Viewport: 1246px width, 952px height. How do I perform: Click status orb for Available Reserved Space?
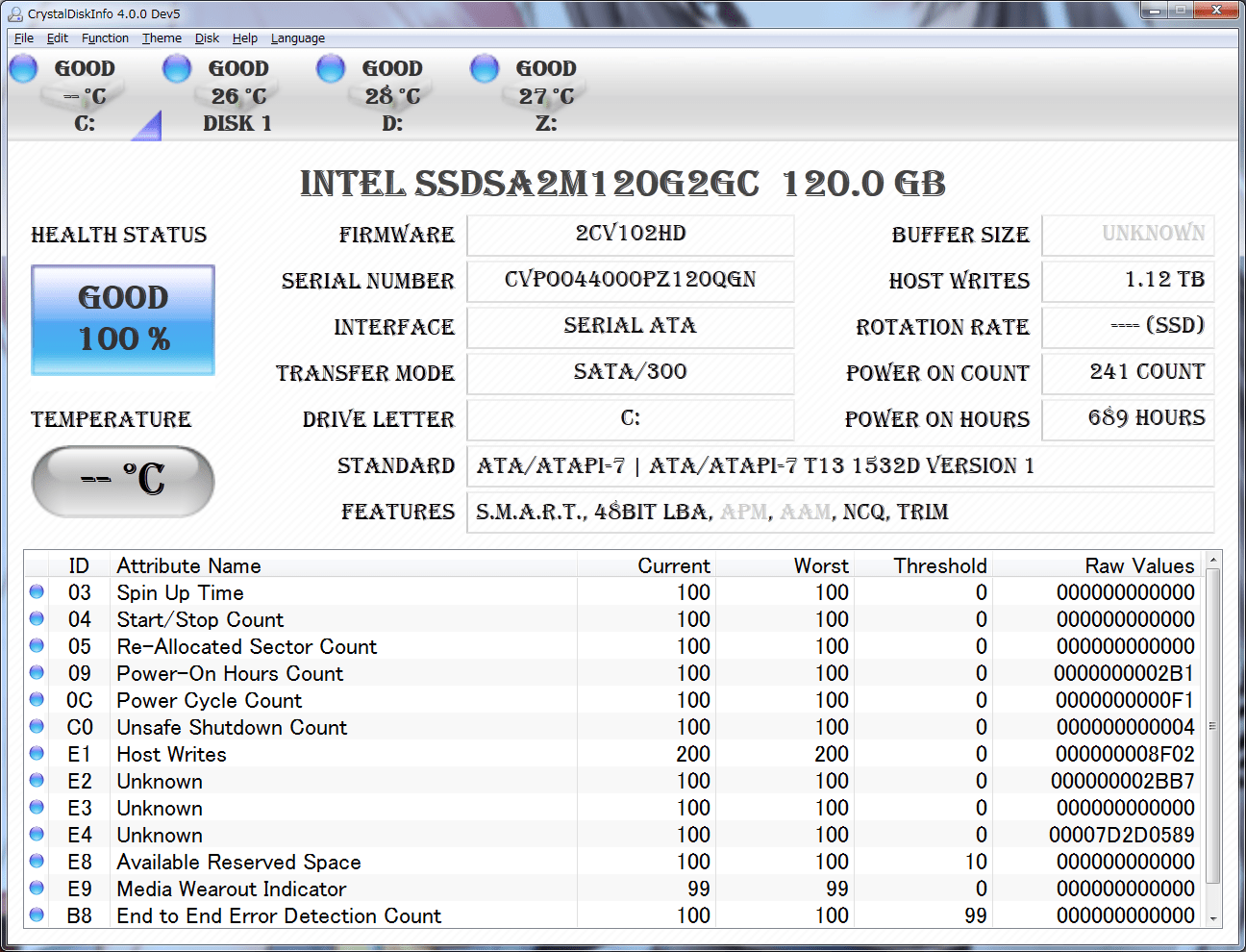point(37,861)
